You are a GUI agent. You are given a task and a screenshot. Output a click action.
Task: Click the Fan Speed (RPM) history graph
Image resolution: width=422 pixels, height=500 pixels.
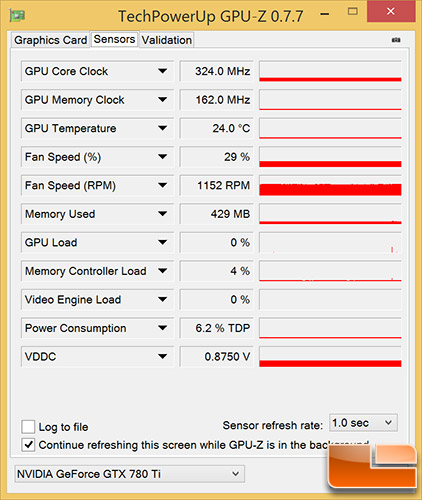330,185
